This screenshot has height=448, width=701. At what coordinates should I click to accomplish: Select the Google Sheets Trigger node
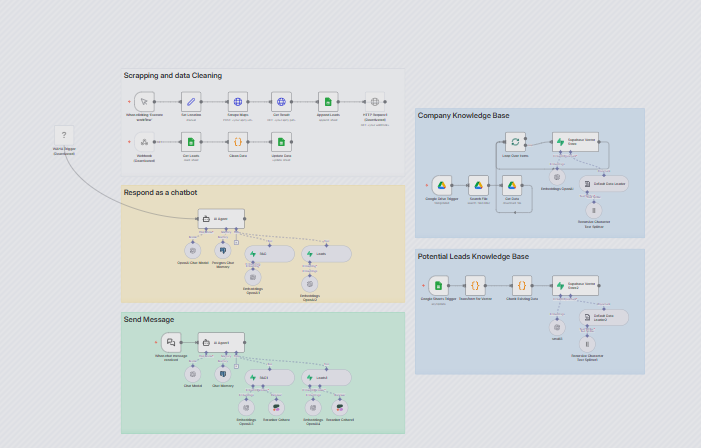tap(438, 285)
